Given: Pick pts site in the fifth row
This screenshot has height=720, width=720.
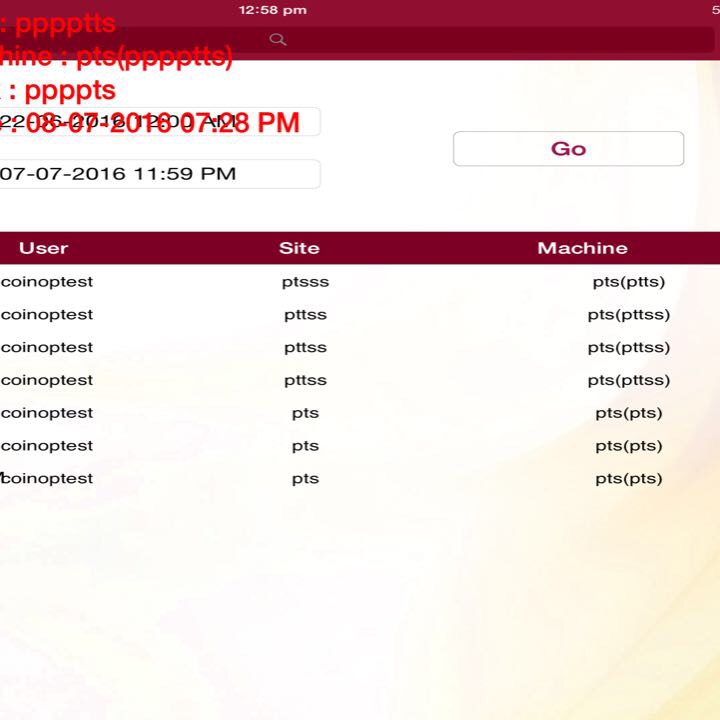Looking at the screenshot, I should 305,413.
